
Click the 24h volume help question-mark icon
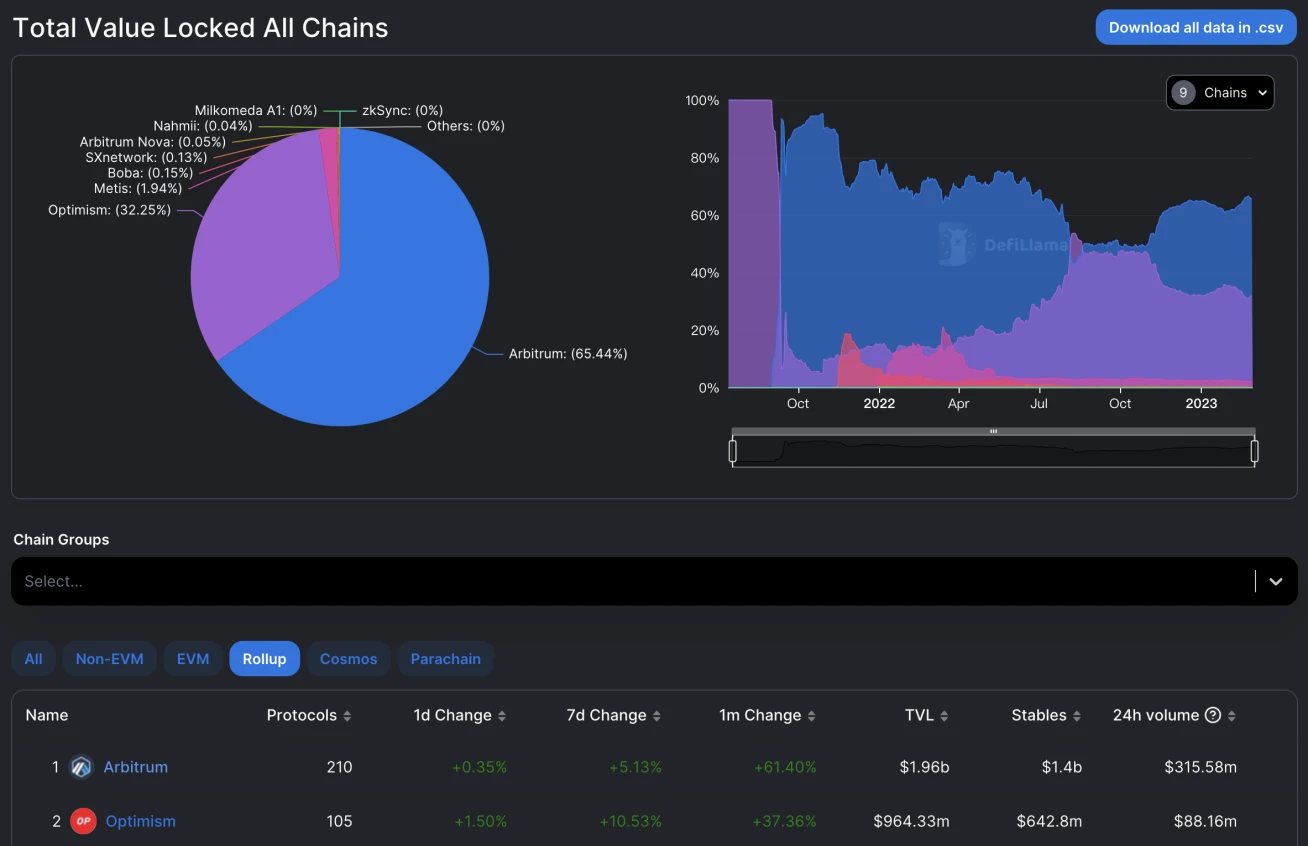coord(1213,715)
